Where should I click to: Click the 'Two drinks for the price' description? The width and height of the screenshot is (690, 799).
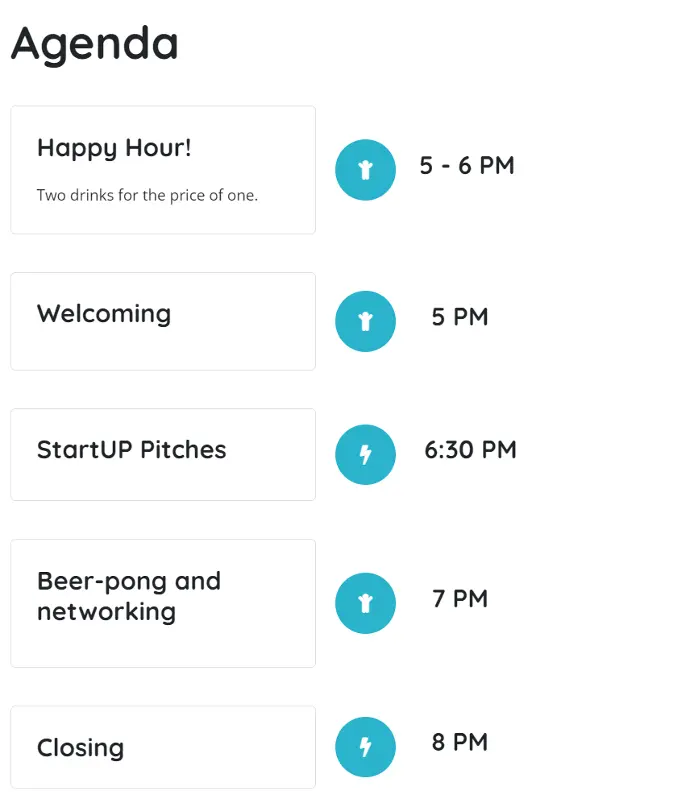click(147, 195)
